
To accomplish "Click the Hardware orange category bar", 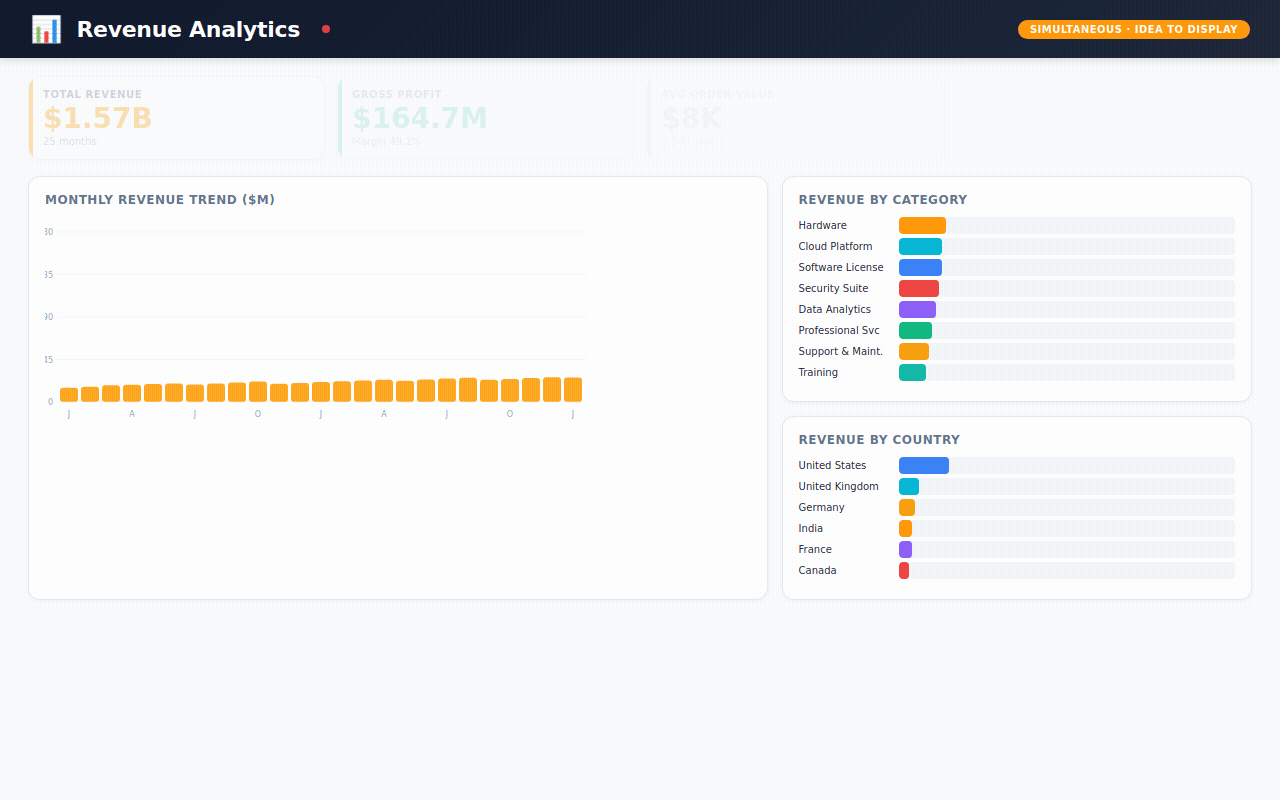I will [922, 226].
